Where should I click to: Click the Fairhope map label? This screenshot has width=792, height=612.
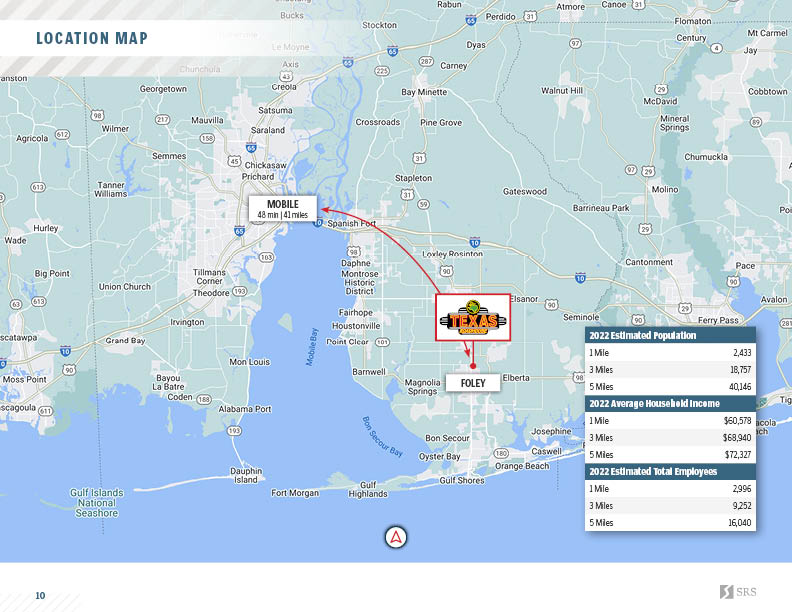pyautogui.click(x=356, y=313)
